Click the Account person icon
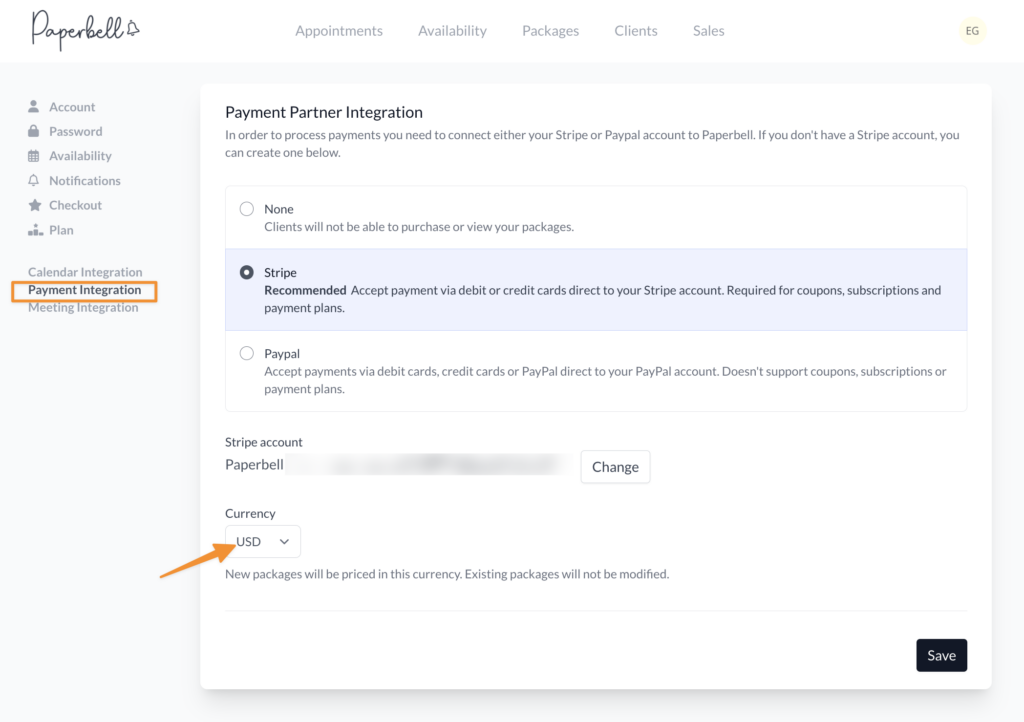1024x722 pixels. click(x=34, y=107)
